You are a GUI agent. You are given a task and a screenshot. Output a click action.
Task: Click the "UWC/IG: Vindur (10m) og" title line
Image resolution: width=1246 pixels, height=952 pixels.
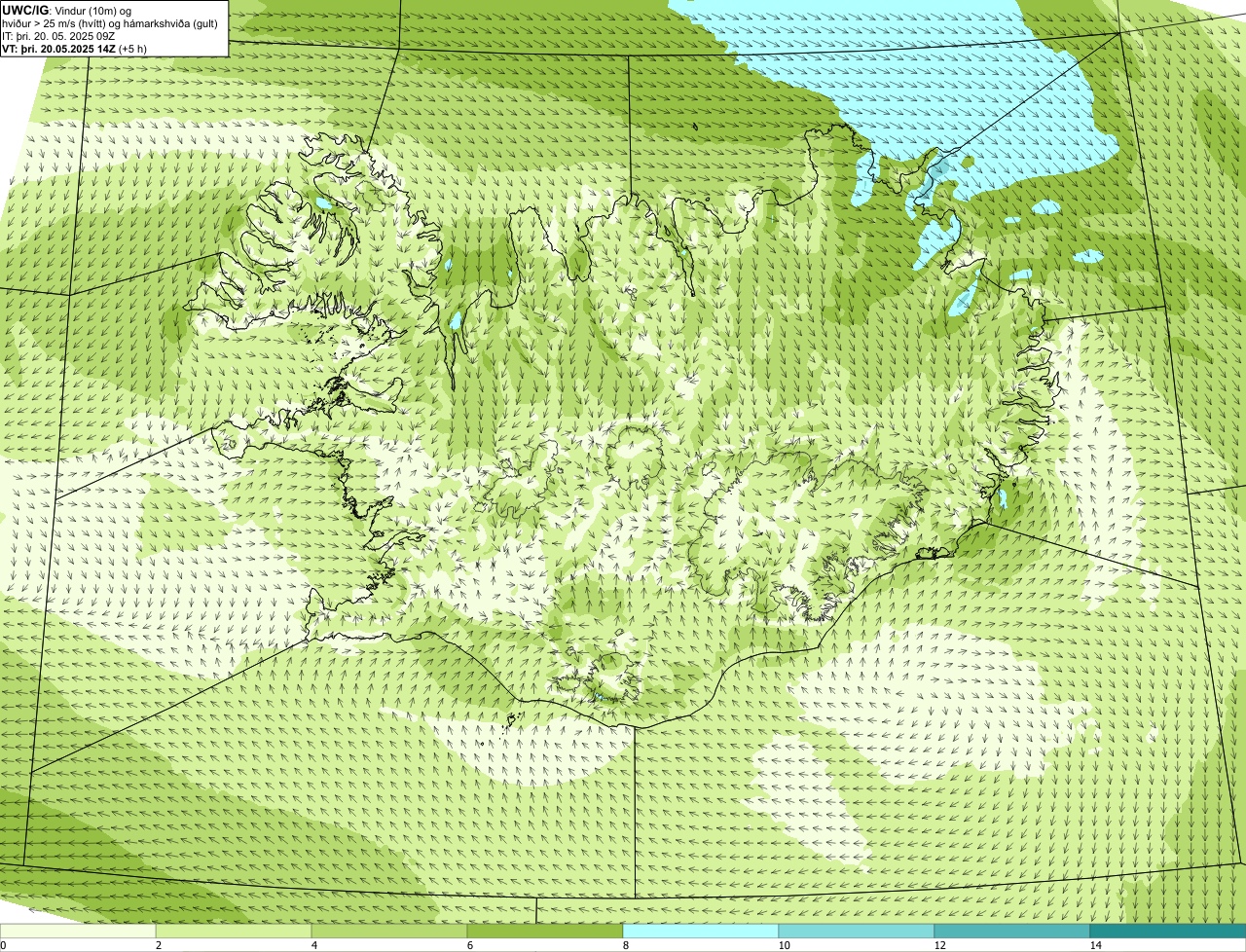(66, 11)
